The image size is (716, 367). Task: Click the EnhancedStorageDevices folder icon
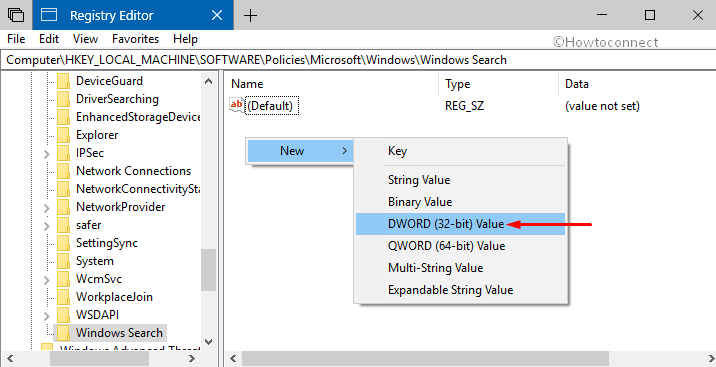point(63,117)
